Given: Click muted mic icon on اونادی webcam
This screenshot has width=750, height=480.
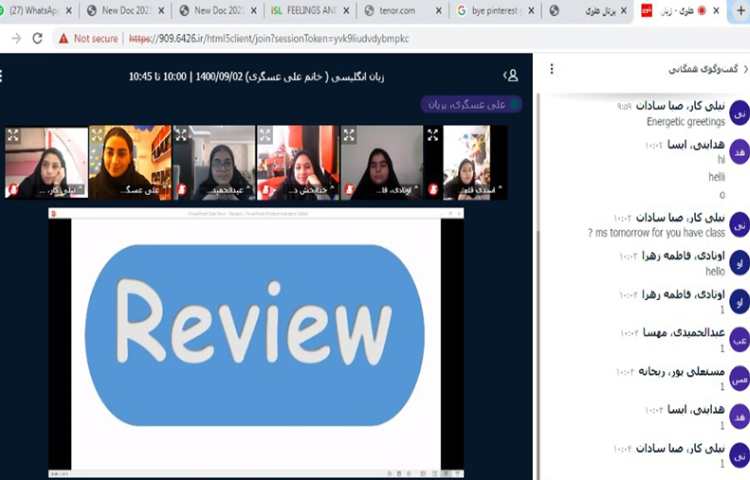Looking at the screenshot, I should coord(350,190).
